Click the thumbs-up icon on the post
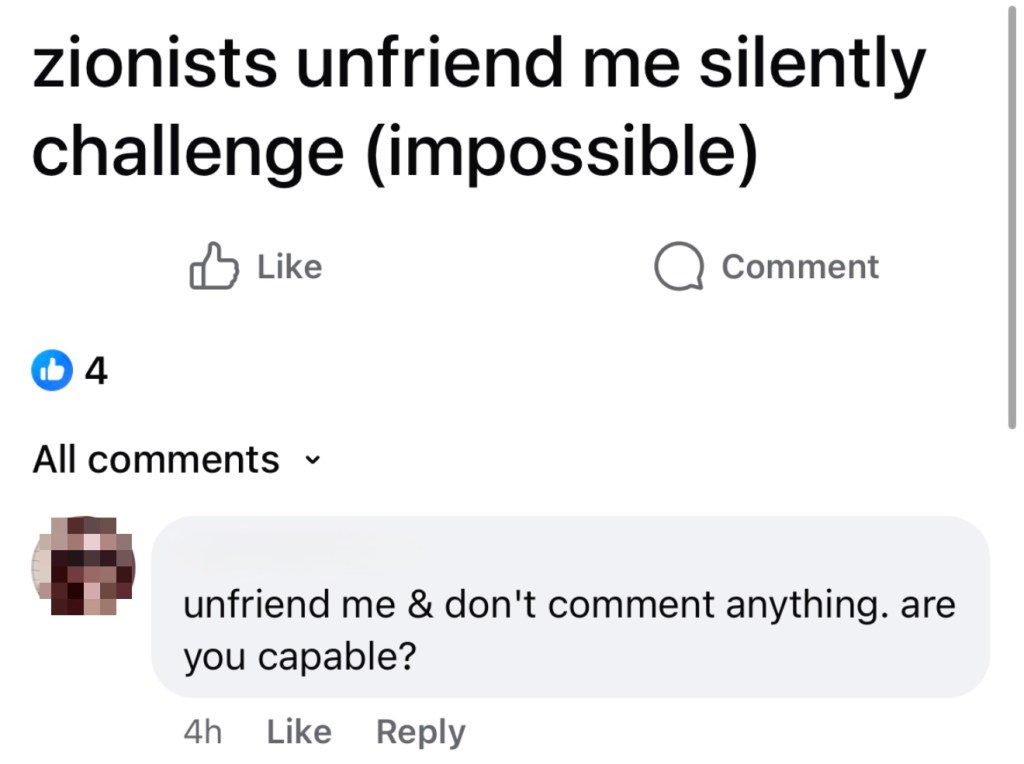The width and height of the screenshot is (1024, 764). click(x=213, y=266)
